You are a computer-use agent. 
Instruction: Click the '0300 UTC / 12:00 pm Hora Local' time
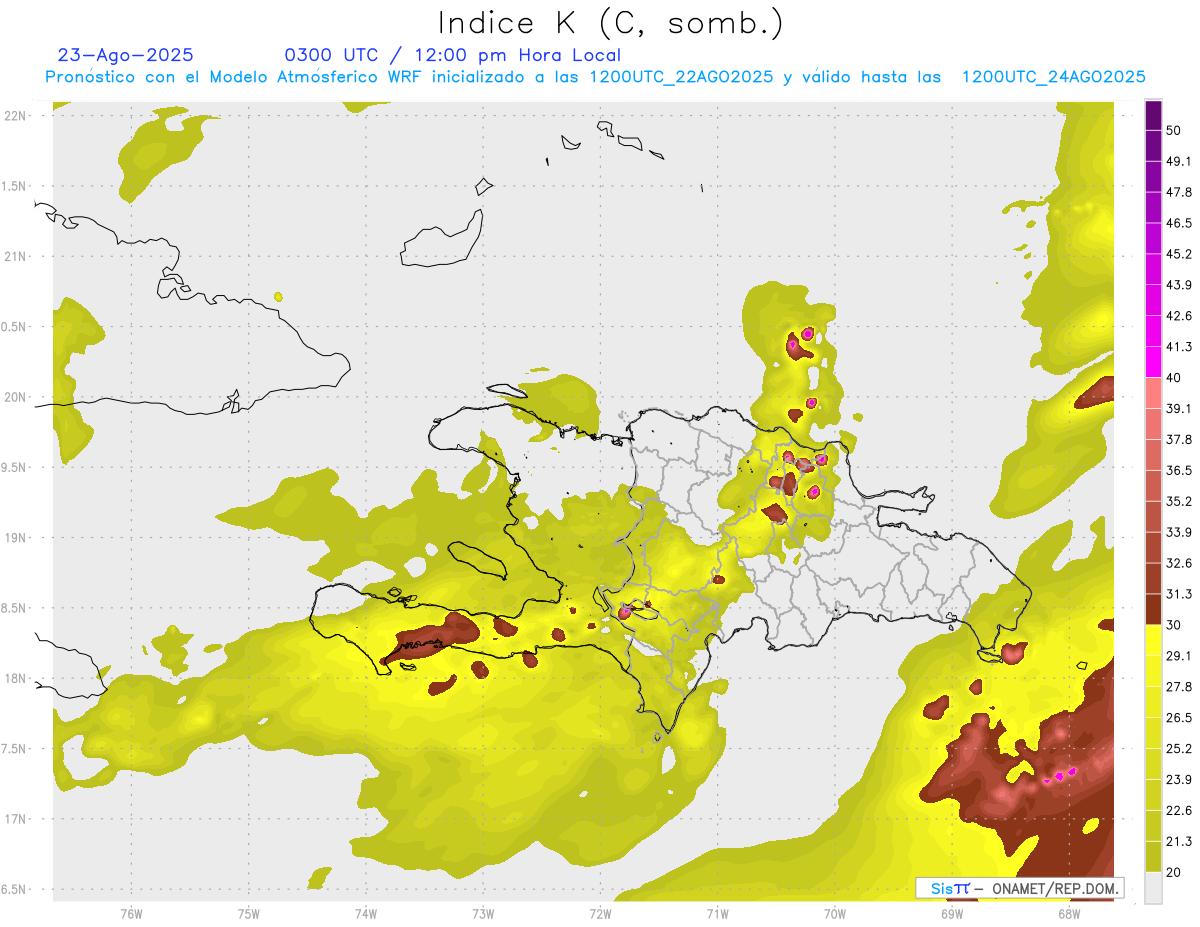pyautogui.click(x=453, y=55)
